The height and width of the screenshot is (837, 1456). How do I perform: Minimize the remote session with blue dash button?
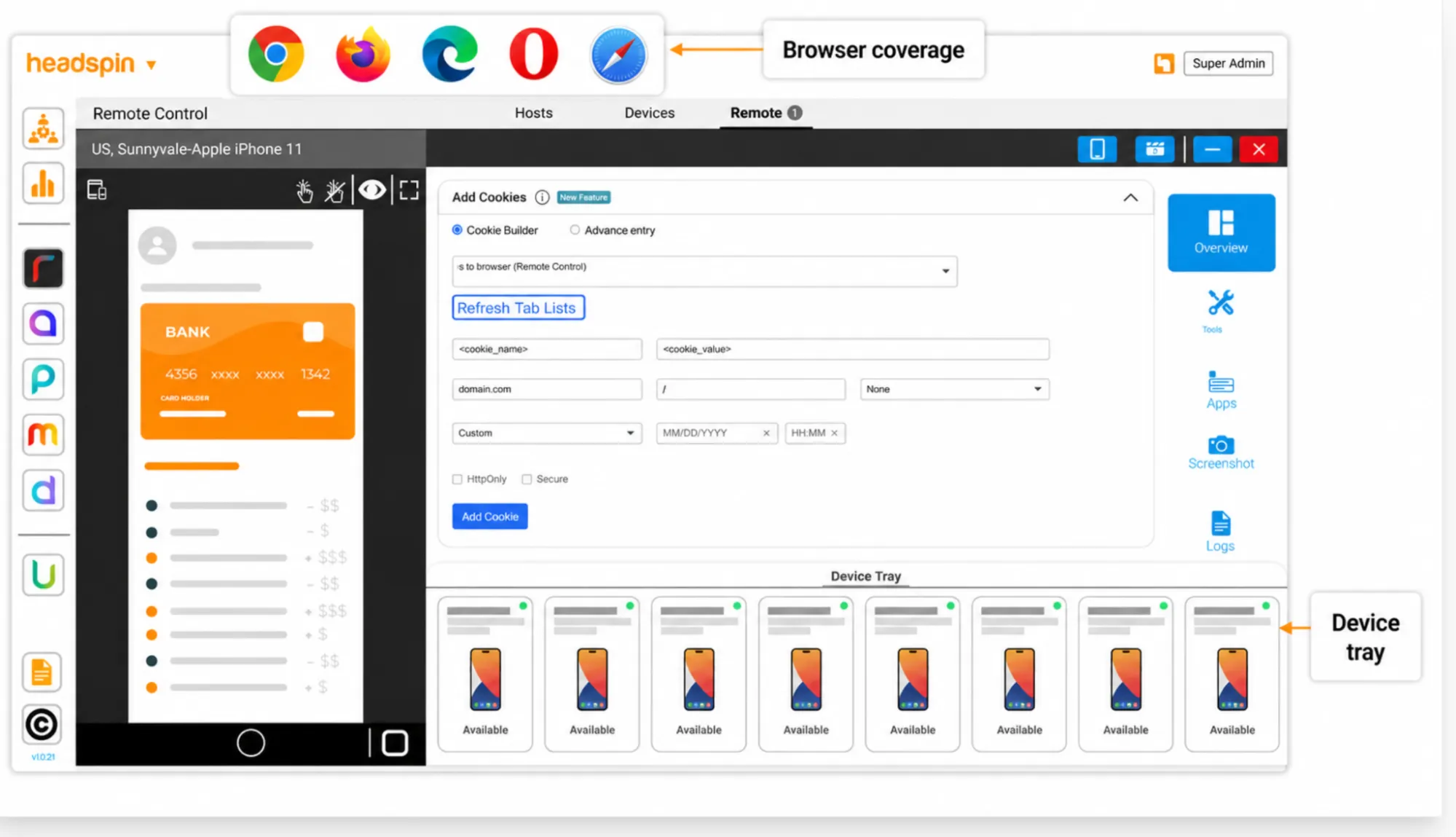coord(1213,149)
